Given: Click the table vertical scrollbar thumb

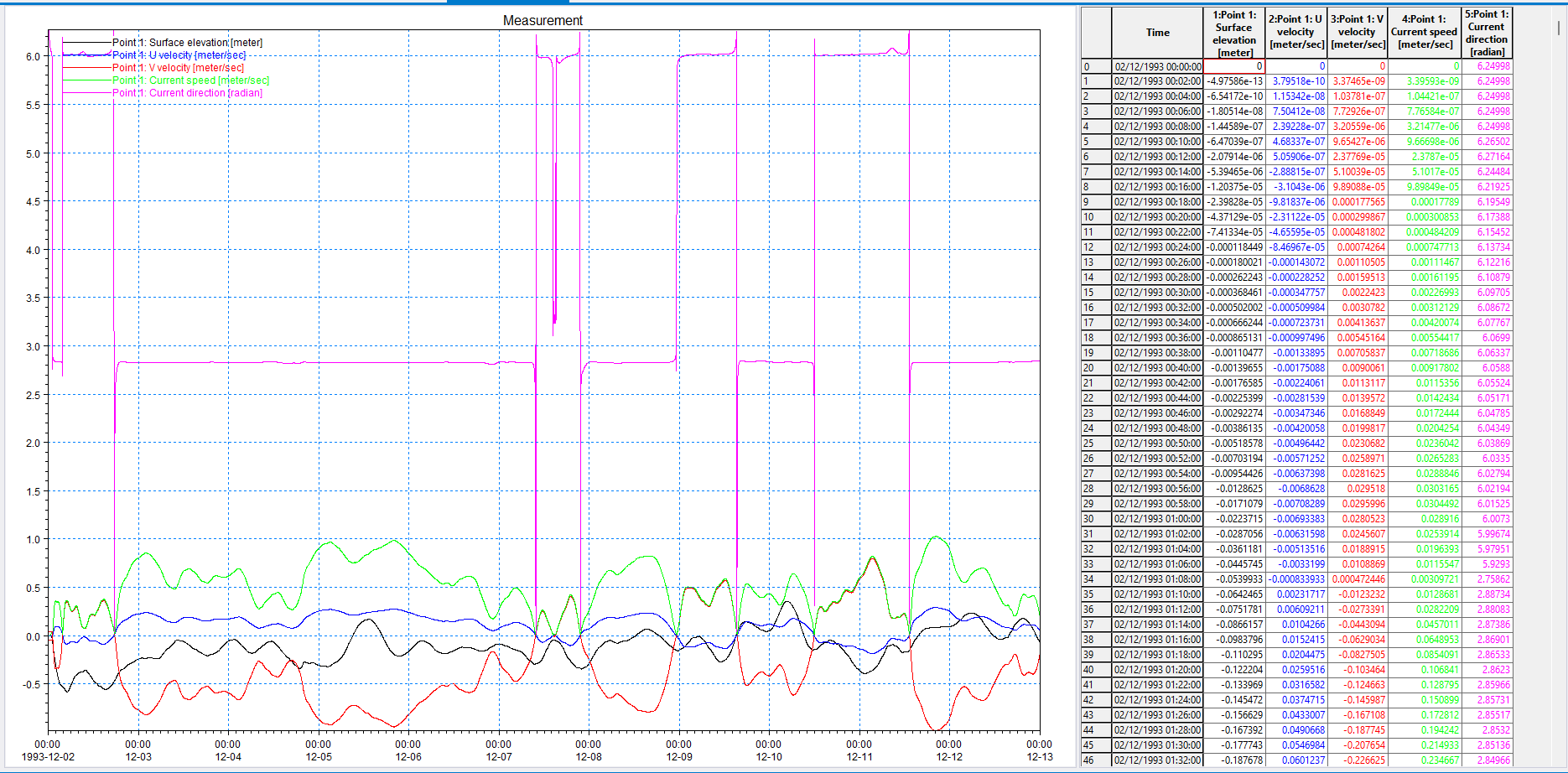Looking at the screenshot, I should coord(1559,27).
